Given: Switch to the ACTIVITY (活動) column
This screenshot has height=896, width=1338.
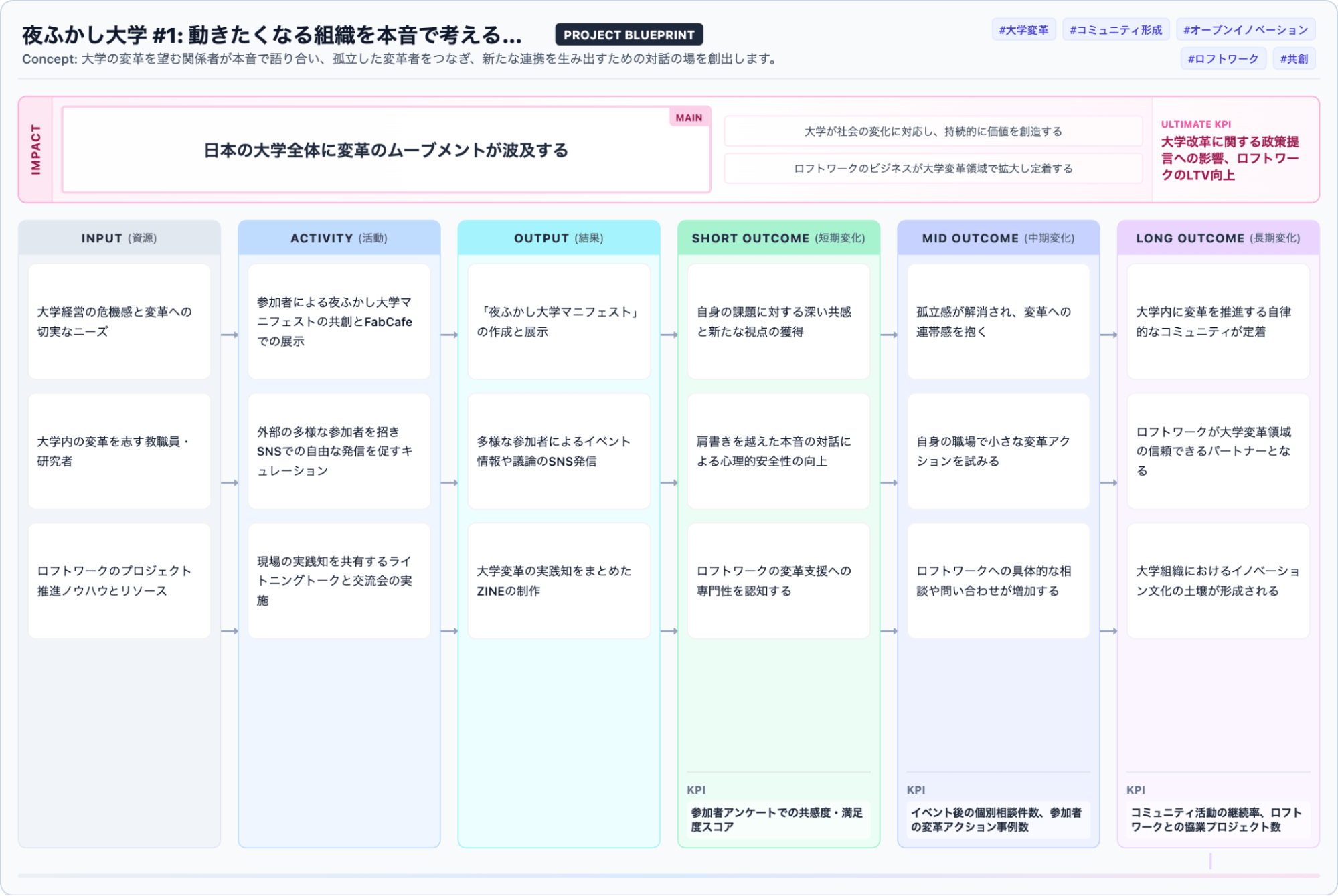Looking at the screenshot, I should pyautogui.click(x=339, y=237).
